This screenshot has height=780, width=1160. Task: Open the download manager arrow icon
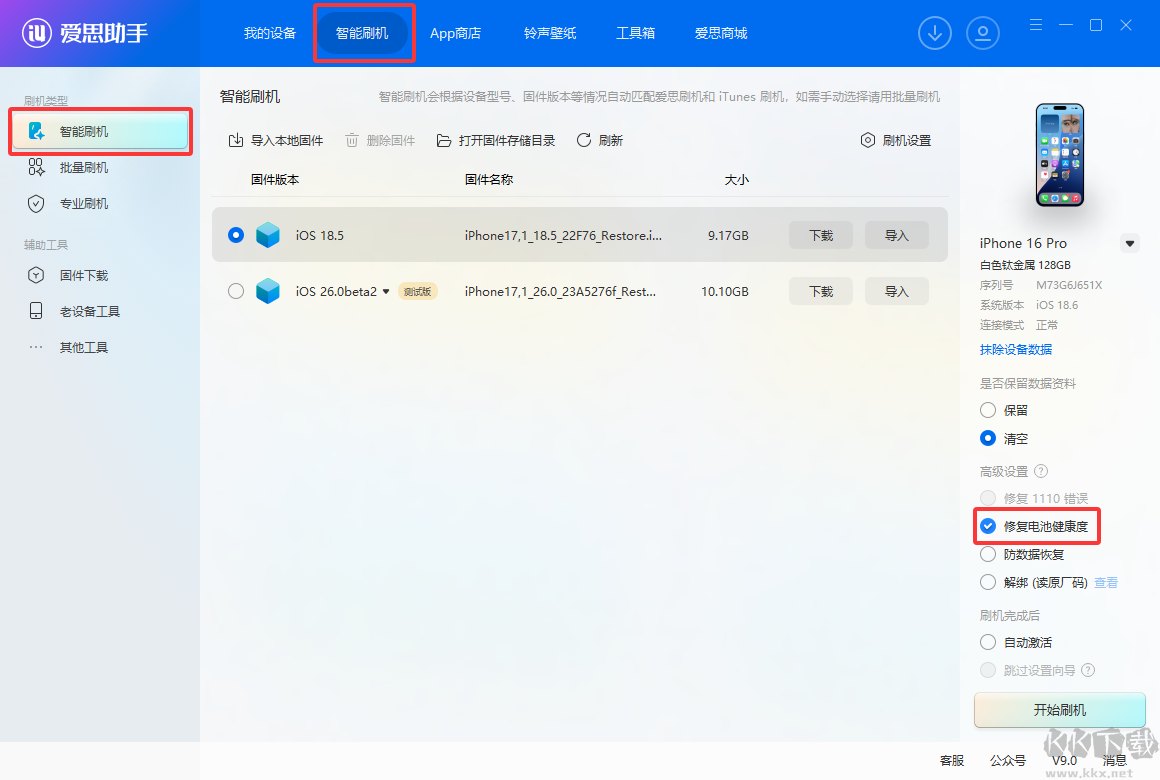(x=934, y=33)
